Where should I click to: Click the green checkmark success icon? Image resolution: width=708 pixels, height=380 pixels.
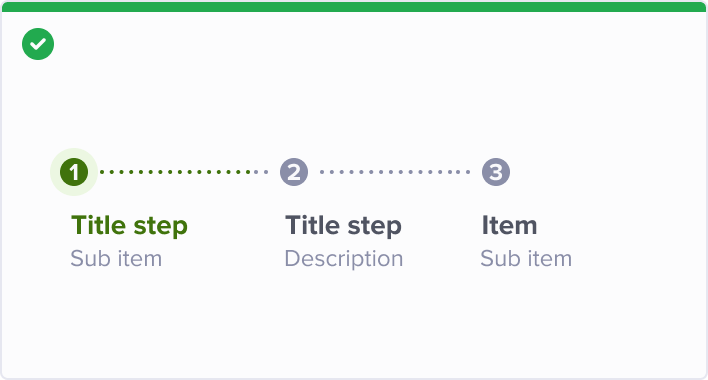38,44
